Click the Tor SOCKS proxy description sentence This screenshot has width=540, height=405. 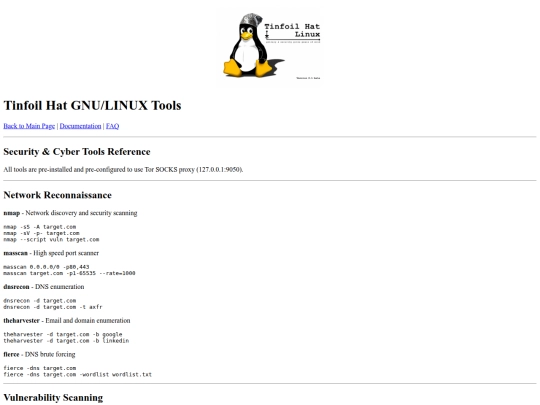click(123, 169)
